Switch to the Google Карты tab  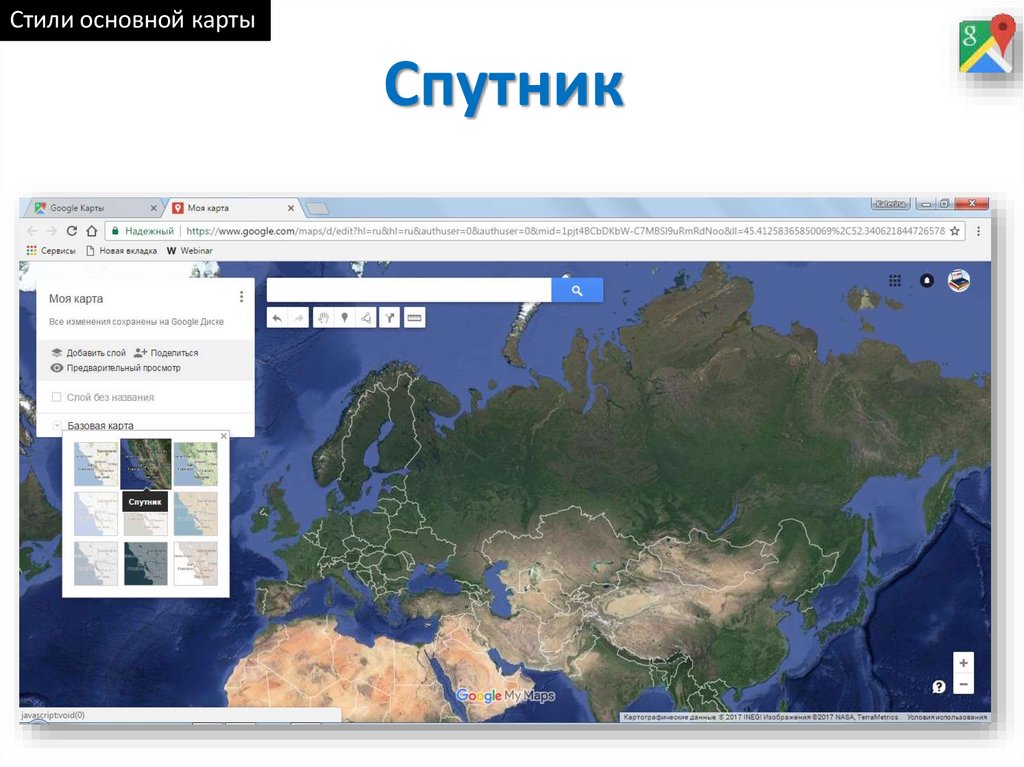coord(95,208)
